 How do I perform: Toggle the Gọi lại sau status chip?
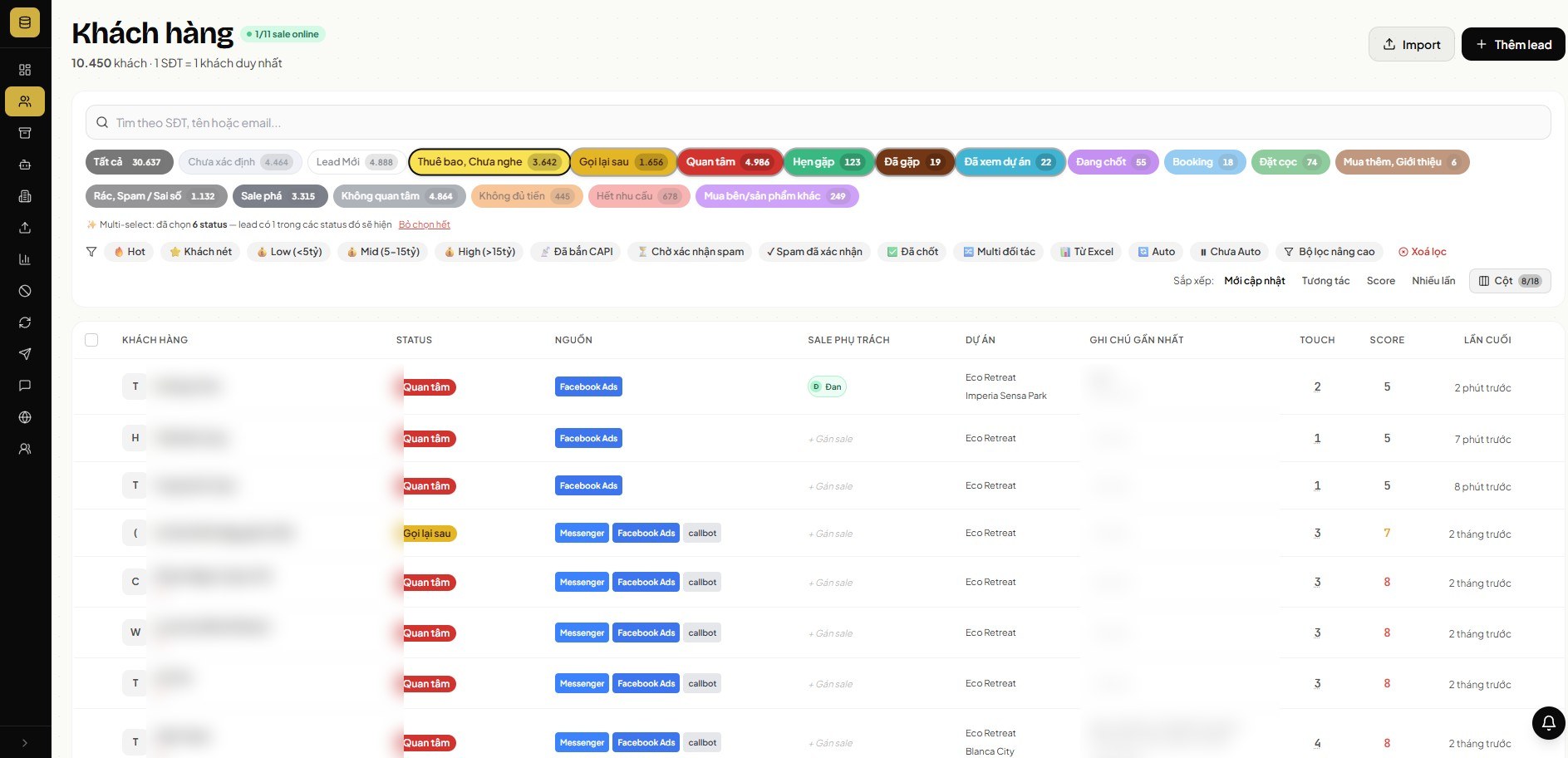point(622,162)
